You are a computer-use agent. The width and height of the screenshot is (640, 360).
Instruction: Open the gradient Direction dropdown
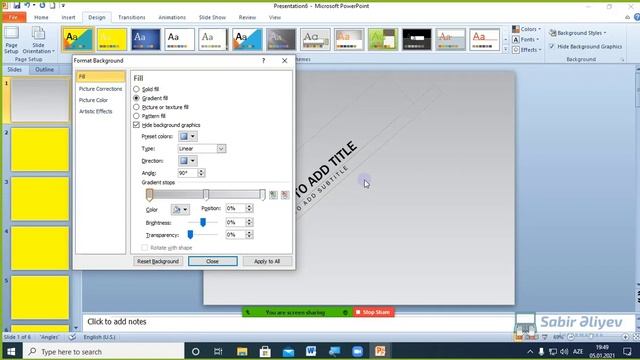click(188, 161)
